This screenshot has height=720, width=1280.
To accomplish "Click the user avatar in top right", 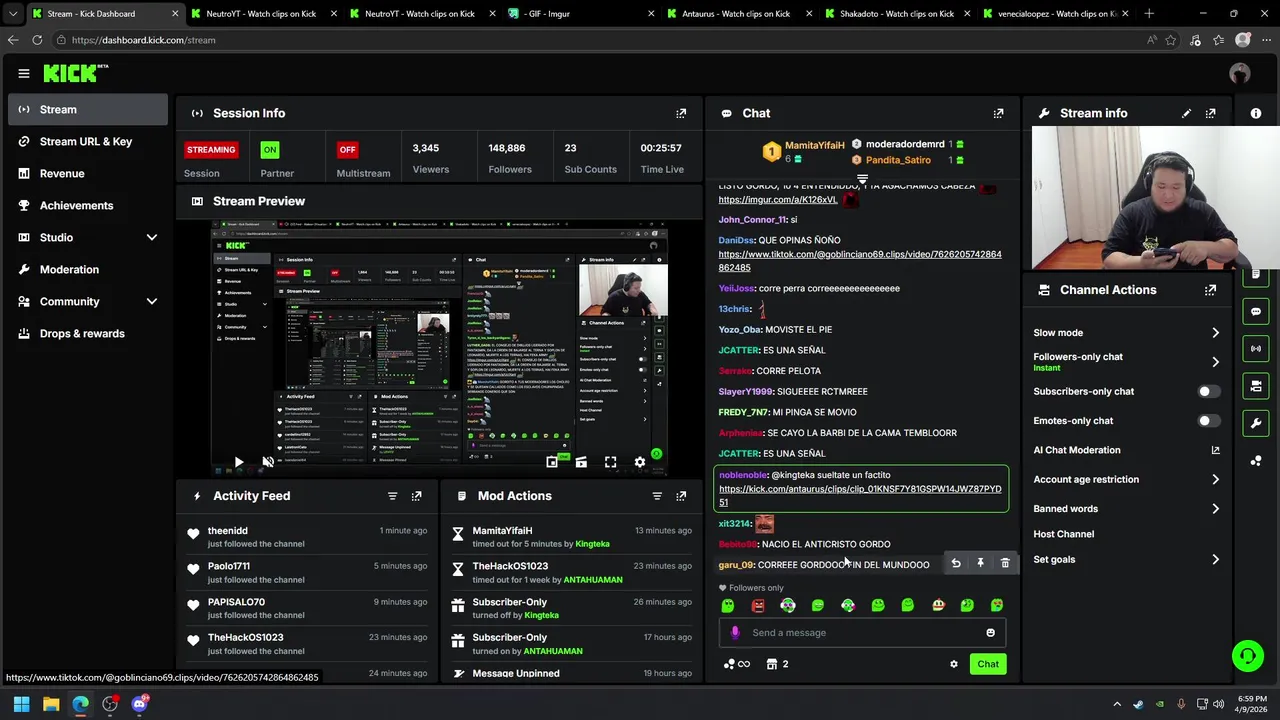I will point(1240,73).
